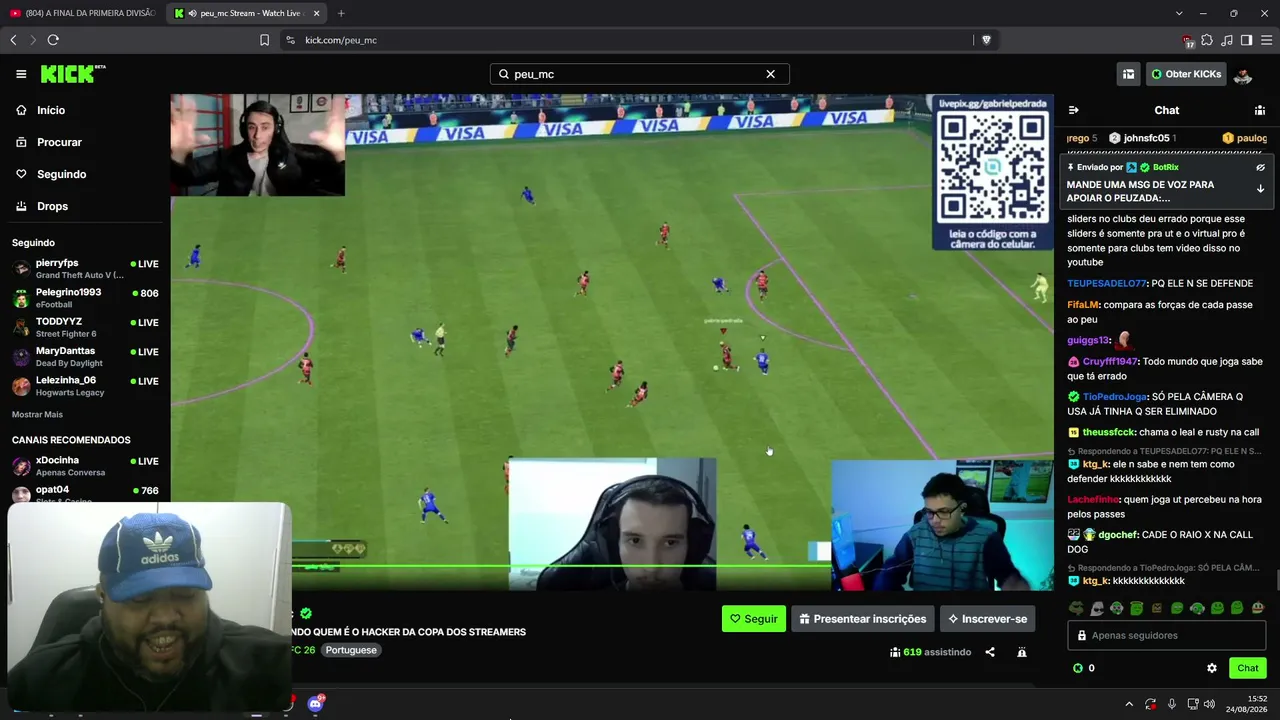Click the Apenas seguidores chat input
1280x720 pixels.
pos(1166,635)
